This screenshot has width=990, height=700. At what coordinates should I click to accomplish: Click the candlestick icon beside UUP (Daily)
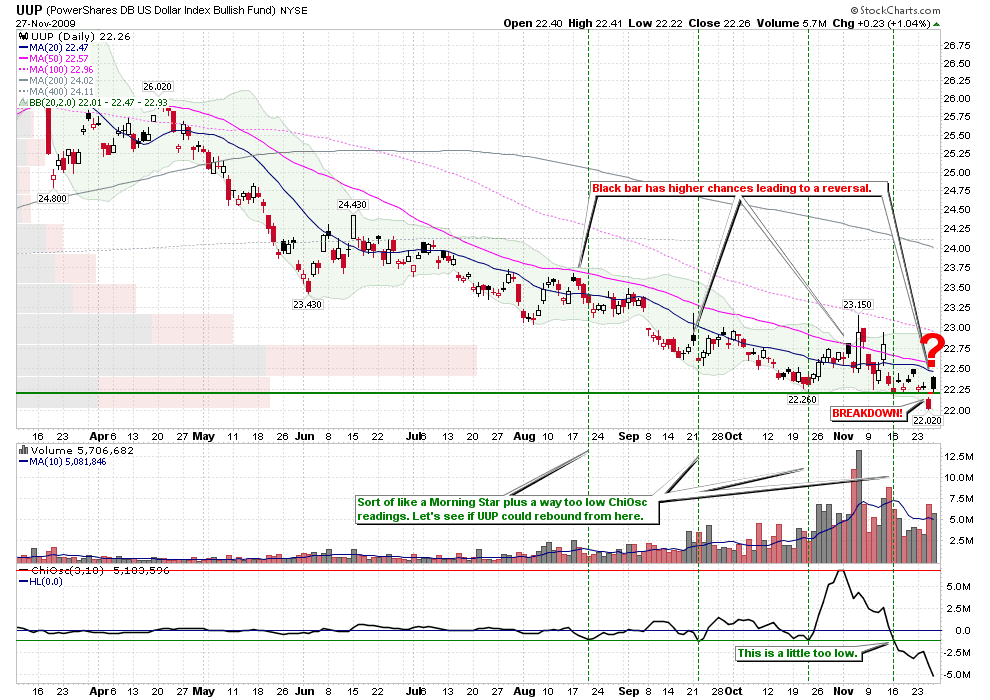coord(24,37)
